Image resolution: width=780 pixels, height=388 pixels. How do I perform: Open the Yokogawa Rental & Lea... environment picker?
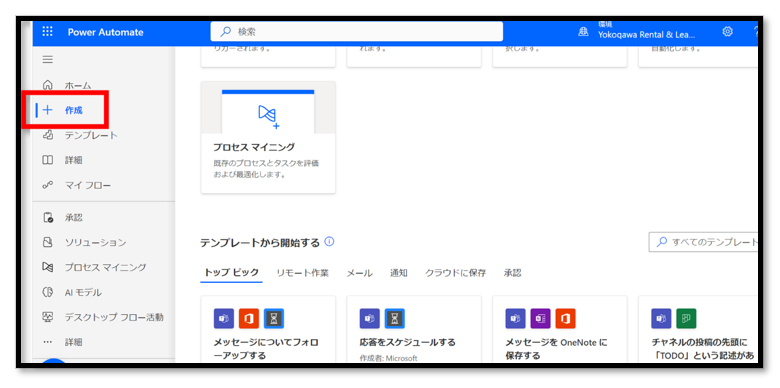[646, 31]
